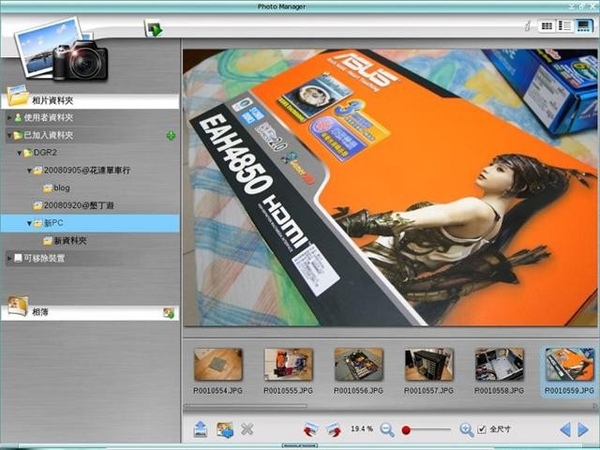The width and height of the screenshot is (600, 450).
Task: Click the gray X delete icon
Action: [x=247, y=429]
